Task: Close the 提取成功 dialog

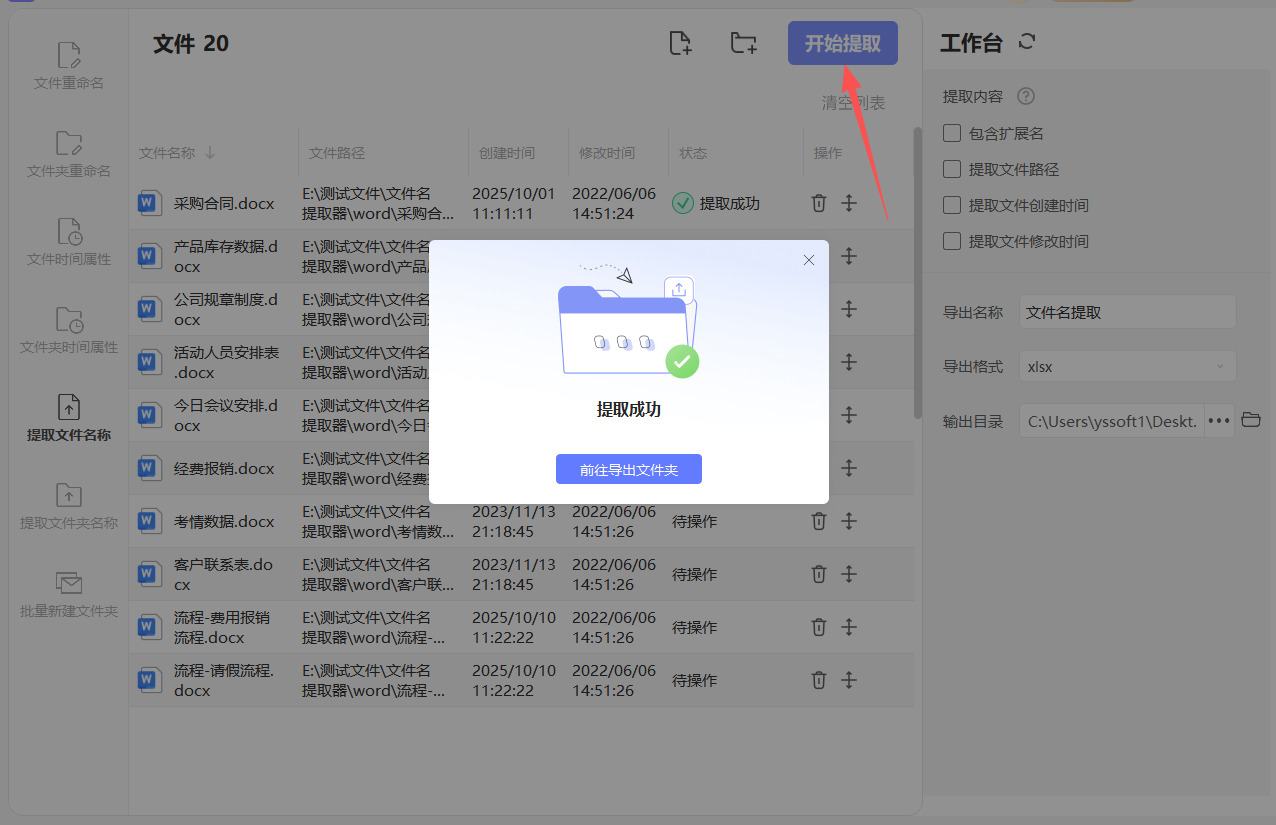Action: pyautogui.click(x=809, y=260)
